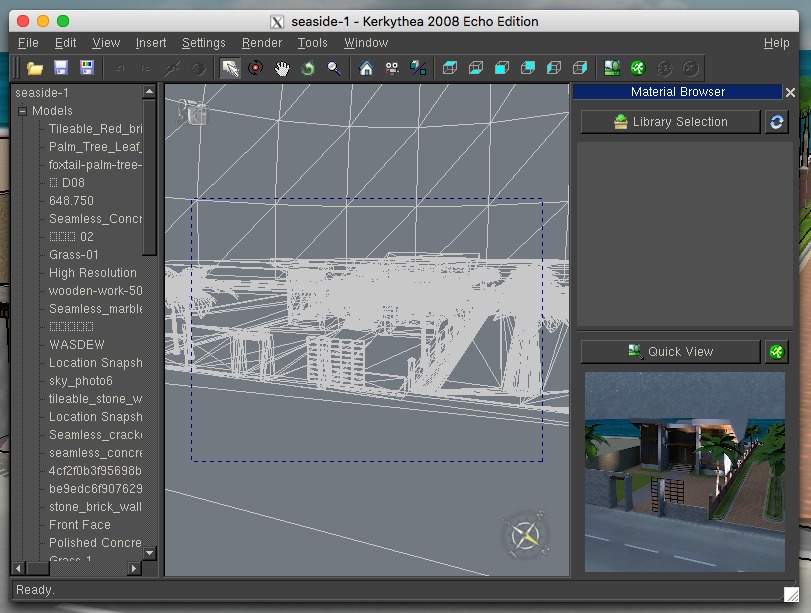The image size is (811, 613).
Task: Switch to the fourth cube view preset
Action: [x=528, y=68]
